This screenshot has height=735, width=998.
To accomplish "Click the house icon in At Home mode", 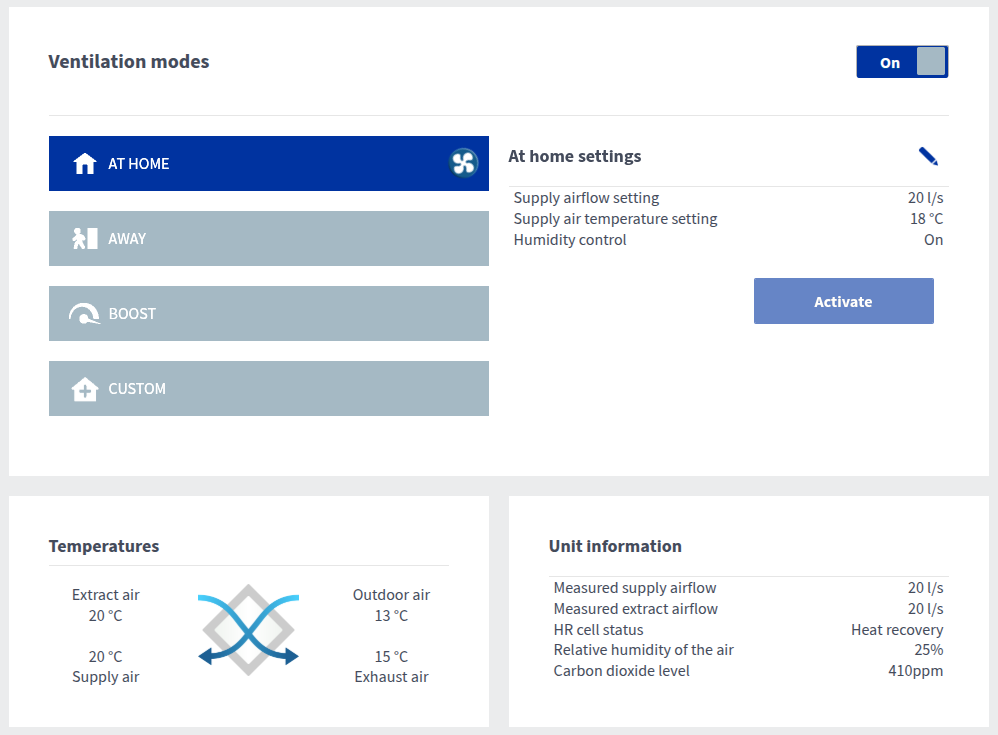I will [x=85, y=164].
